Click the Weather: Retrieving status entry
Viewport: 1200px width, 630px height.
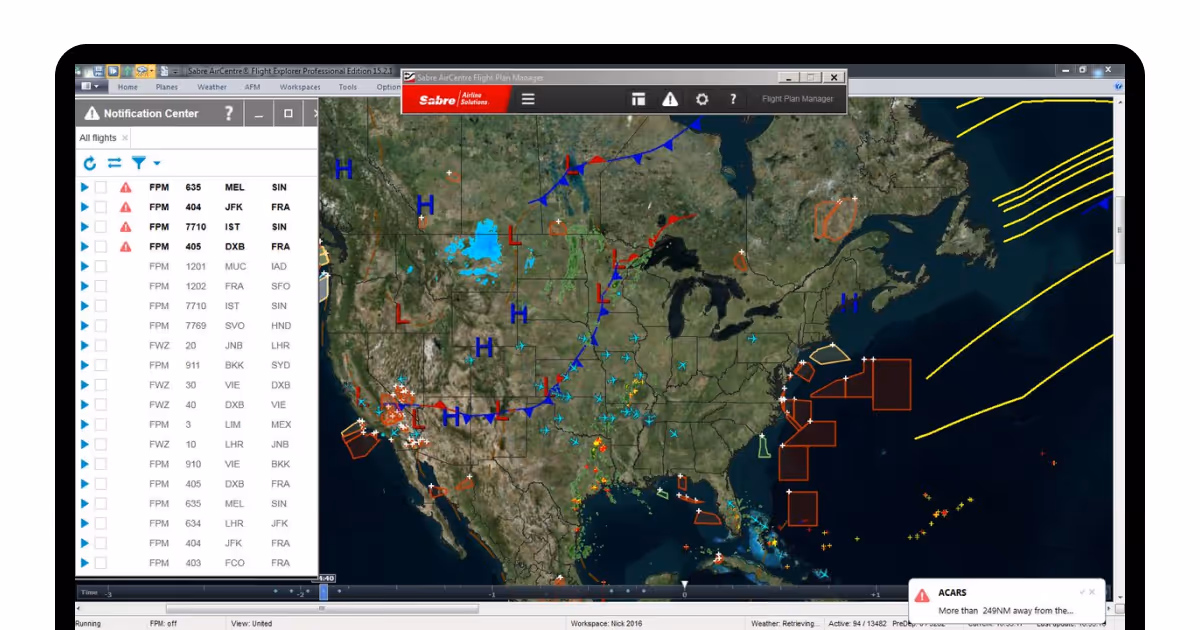pyautogui.click(x=786, y=624)
